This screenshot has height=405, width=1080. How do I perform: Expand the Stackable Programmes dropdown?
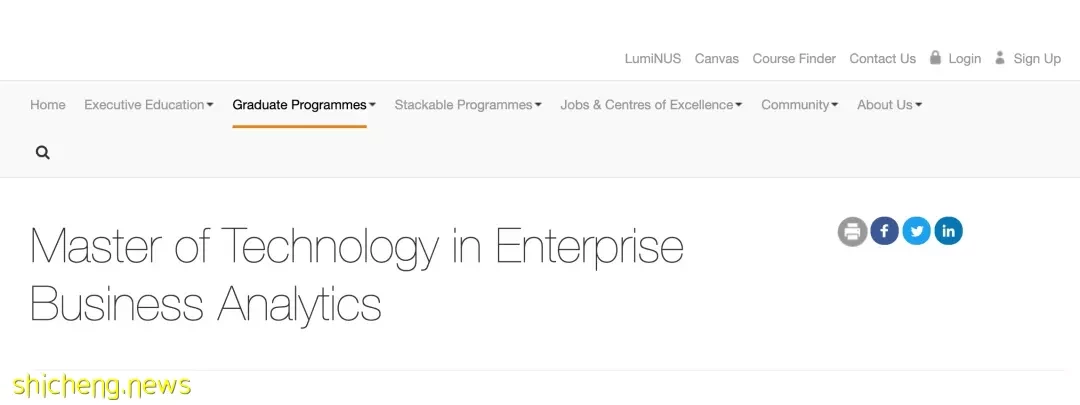[x=468, y=105]
